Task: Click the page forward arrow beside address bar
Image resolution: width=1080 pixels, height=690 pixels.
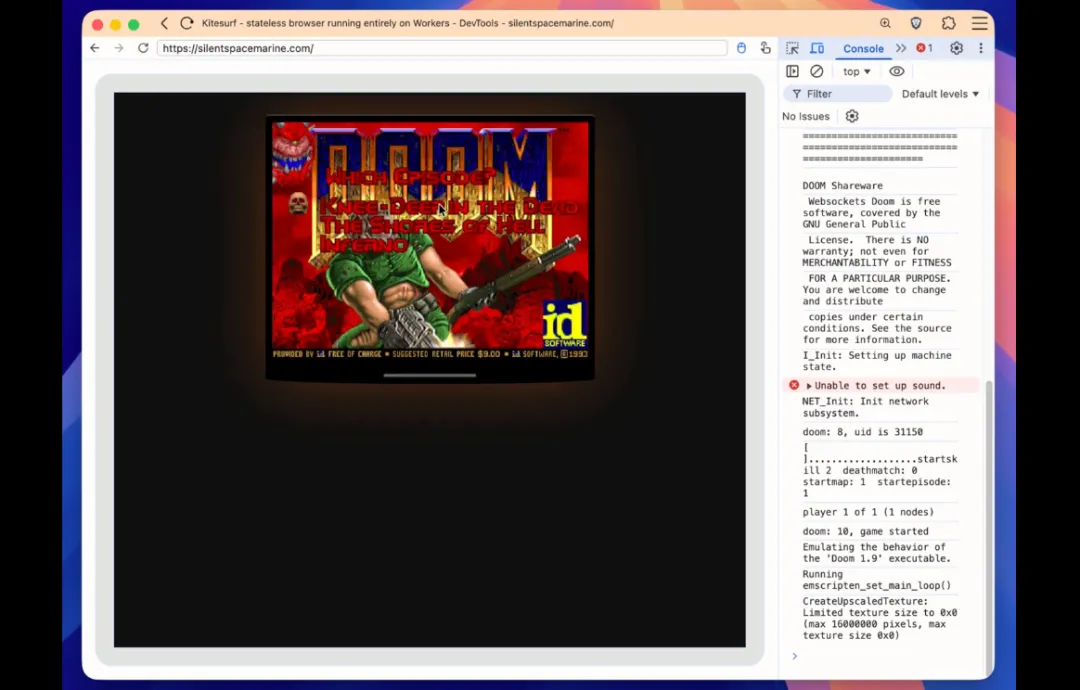Action: pyautogui.click(x=119, y=48)
